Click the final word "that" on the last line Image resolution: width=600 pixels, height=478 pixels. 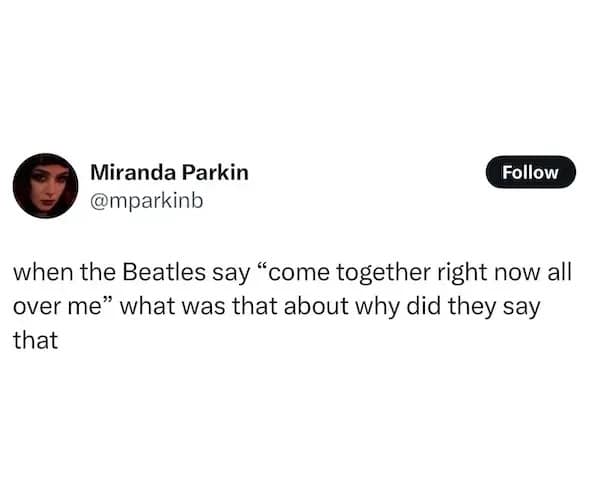click(35, 340)
